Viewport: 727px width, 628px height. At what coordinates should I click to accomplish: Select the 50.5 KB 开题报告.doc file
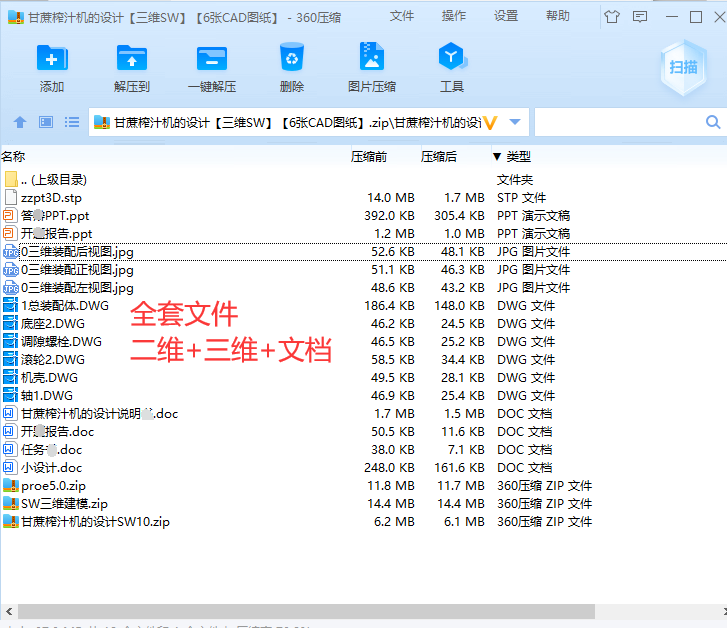tap(57, 432)
